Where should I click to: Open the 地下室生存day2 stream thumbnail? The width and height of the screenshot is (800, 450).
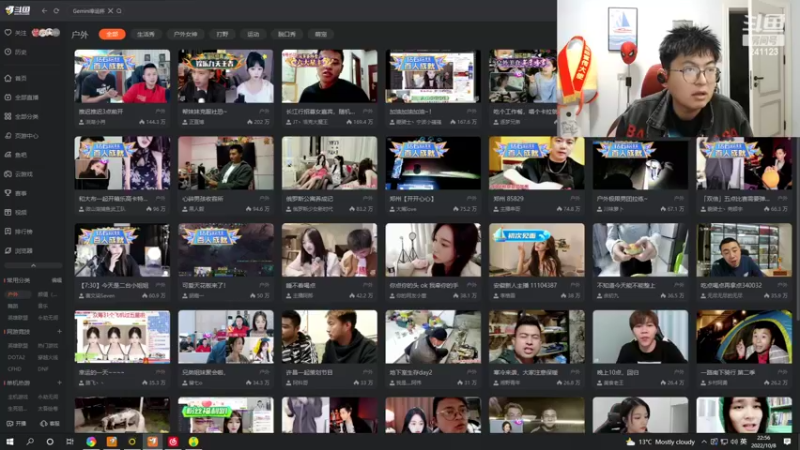433,337
